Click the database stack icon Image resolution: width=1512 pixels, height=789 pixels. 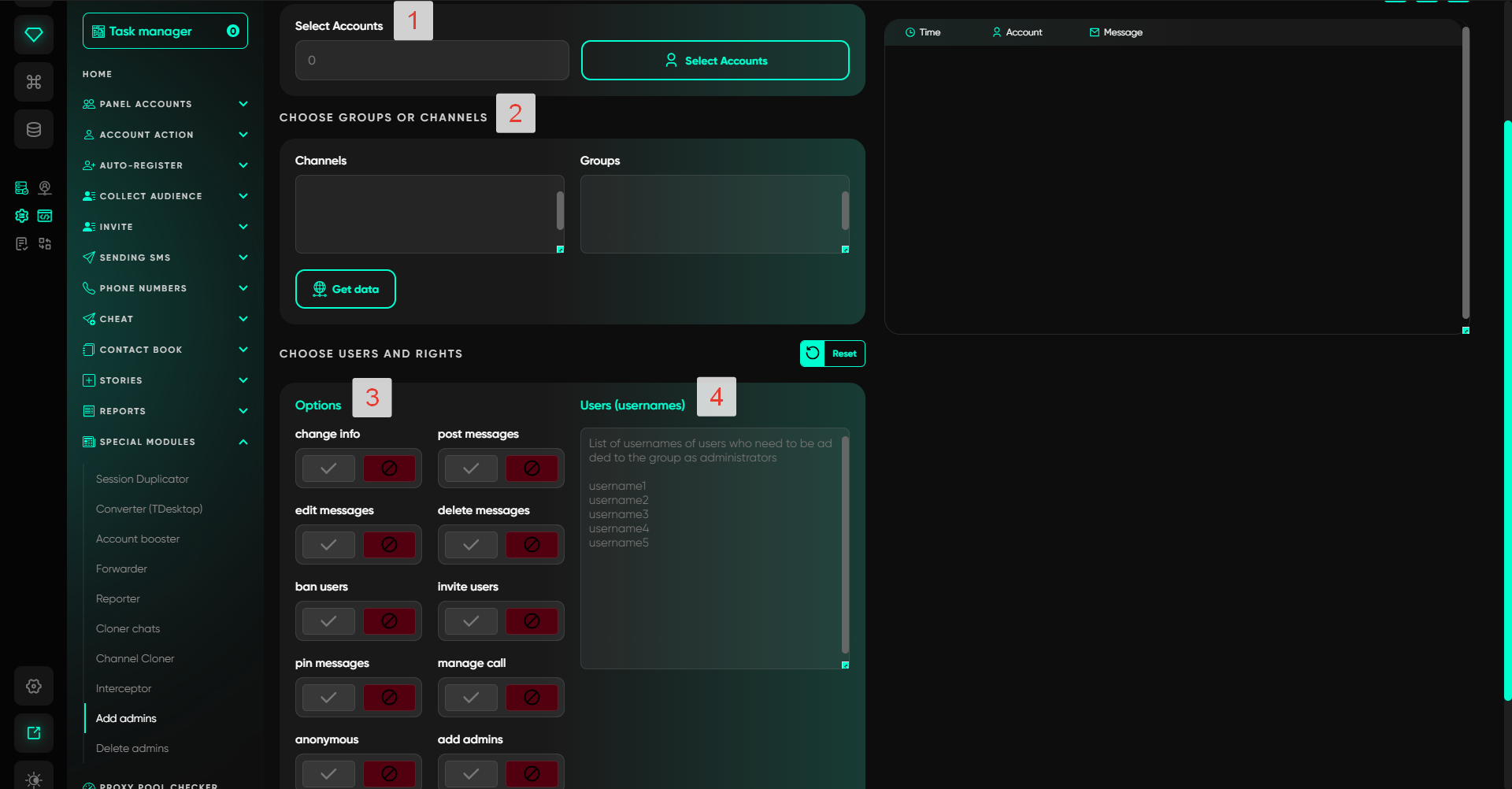pyautogui.click(x=34, y=130)
